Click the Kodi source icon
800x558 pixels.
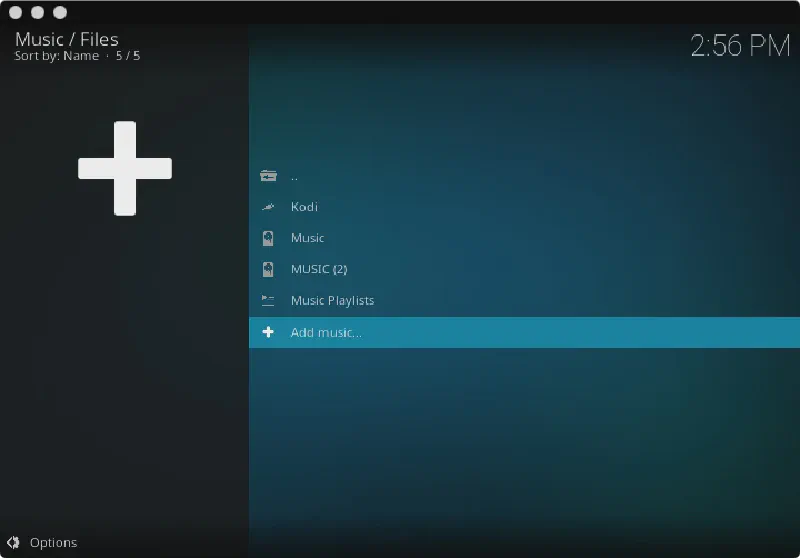coord(268,207)
